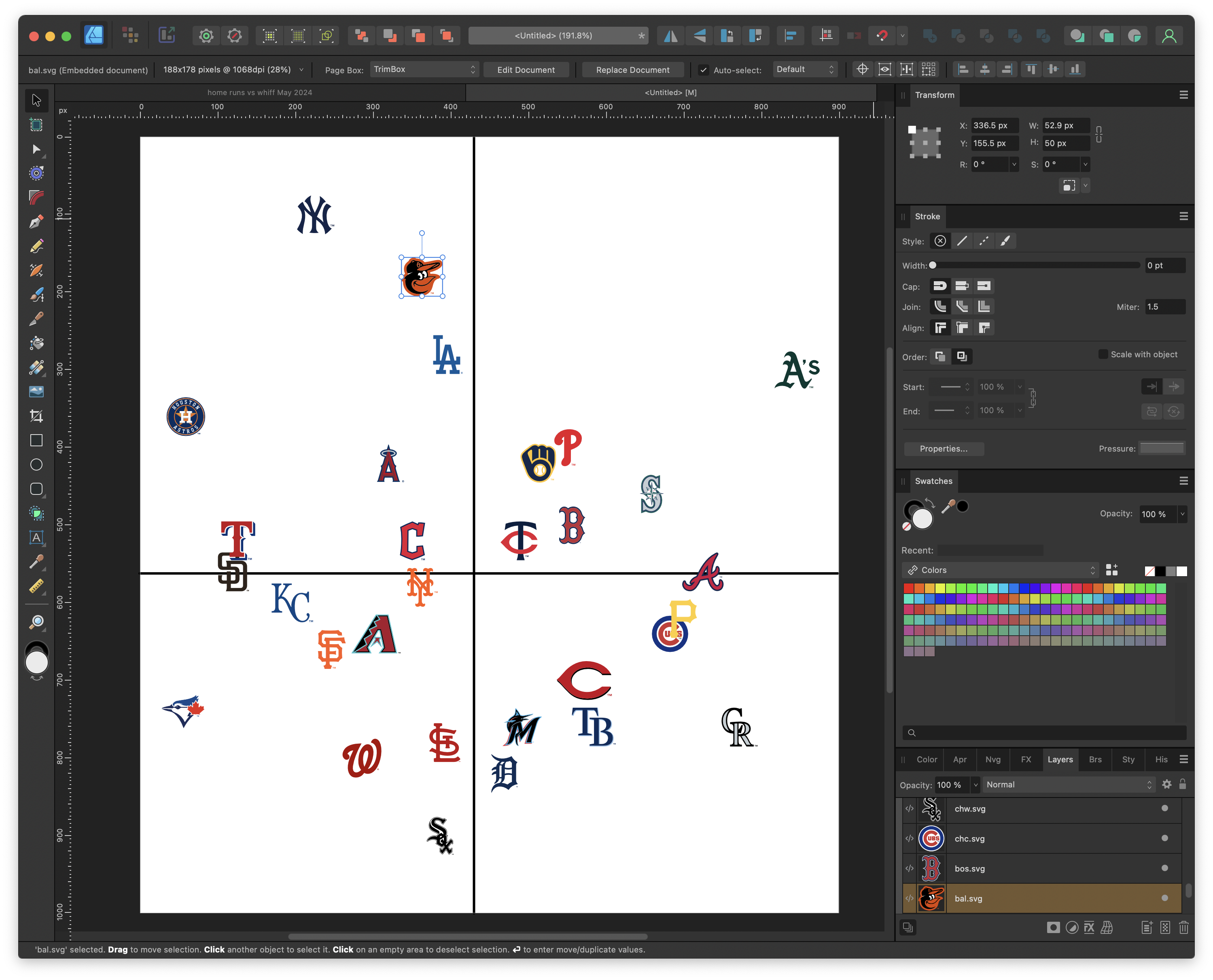The width and height of the screenshot is (1213, 980).
Task: Select the Node tool
Action: (36, 149)
